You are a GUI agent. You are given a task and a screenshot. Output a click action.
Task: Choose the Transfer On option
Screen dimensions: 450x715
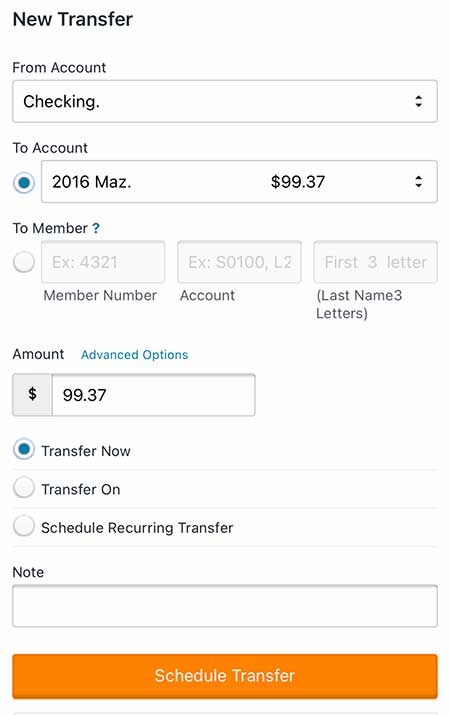24,488
